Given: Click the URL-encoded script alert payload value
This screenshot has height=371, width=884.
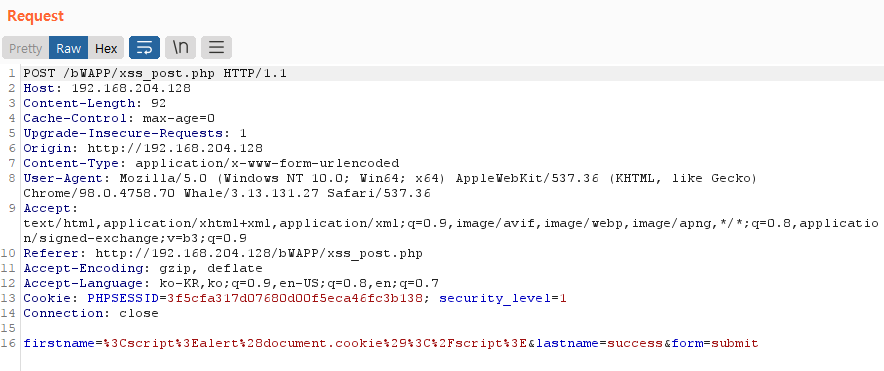Looking at the screenshot, I should tap(315, 343).
